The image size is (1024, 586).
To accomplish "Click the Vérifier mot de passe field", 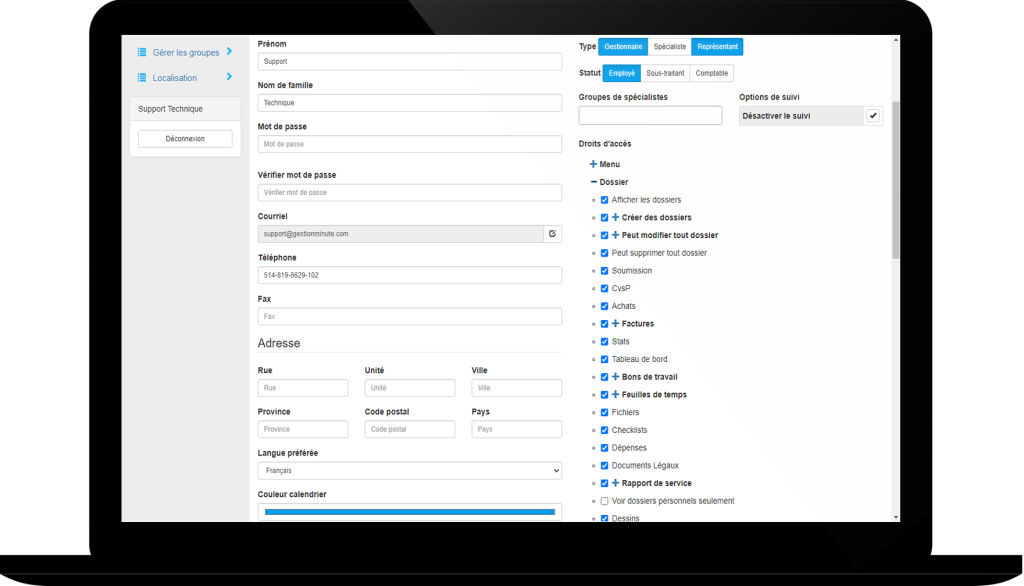I will [x=409, y=192].
